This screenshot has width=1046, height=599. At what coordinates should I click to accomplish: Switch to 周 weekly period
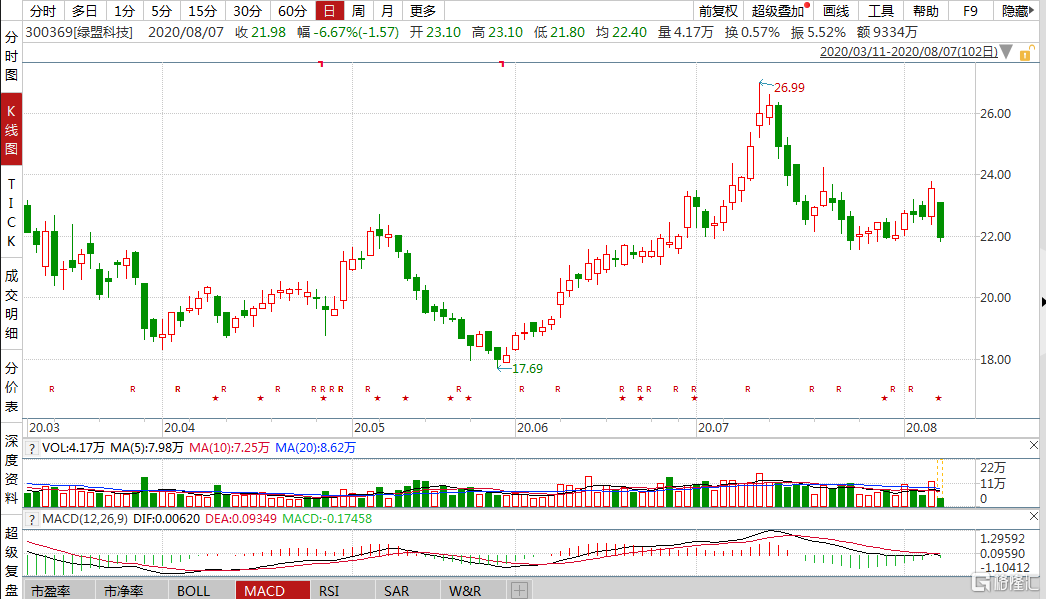(357, 11)
